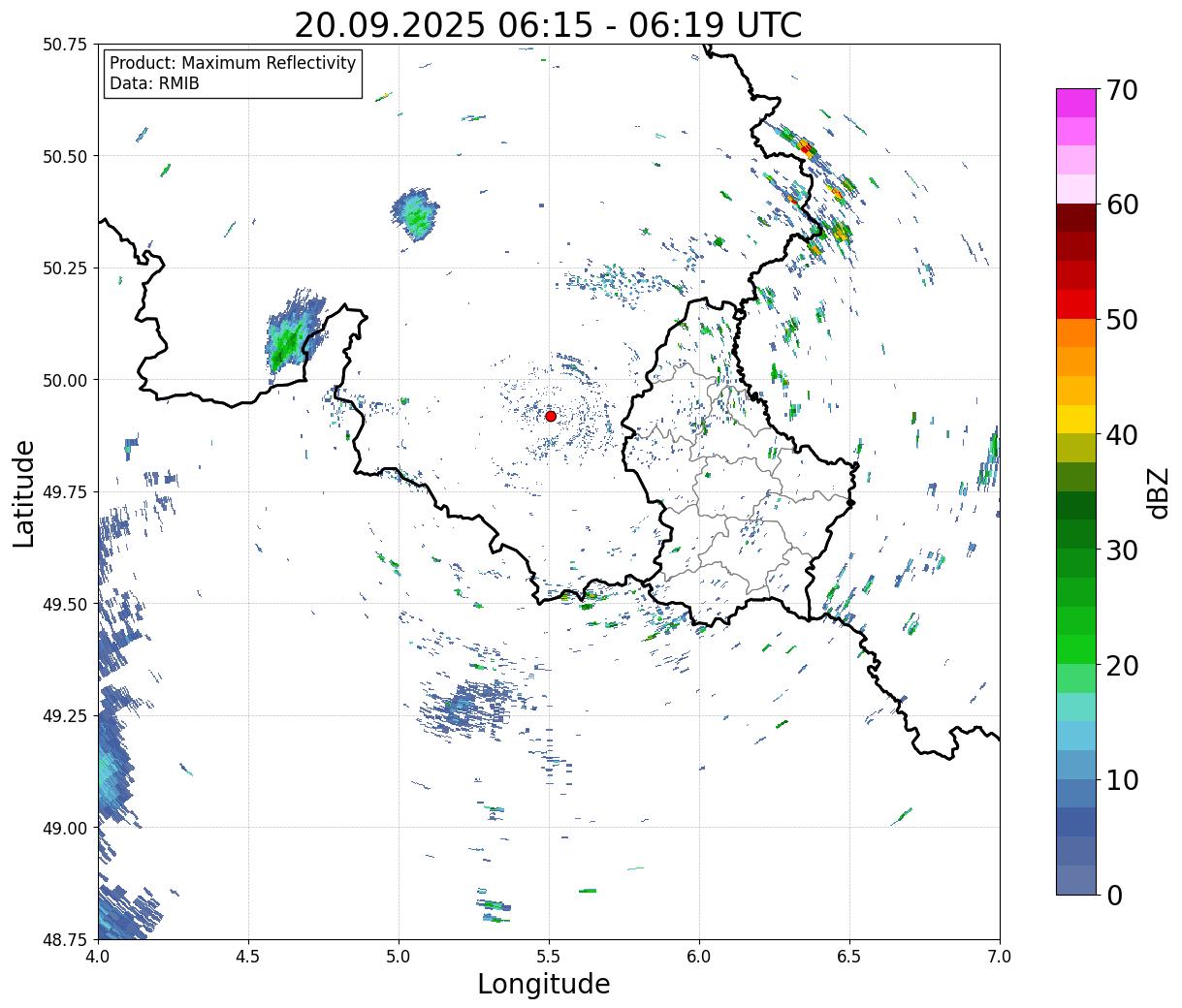The width and height of the screenshot is (1182, 1008).
Task: Click the 'Data: RMIB' legend text
Action: click(x=154, y=83)
